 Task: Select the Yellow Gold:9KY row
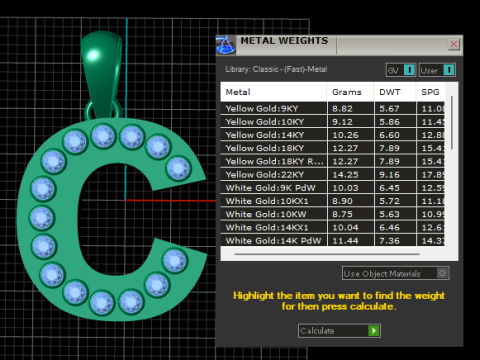[332, 109]
